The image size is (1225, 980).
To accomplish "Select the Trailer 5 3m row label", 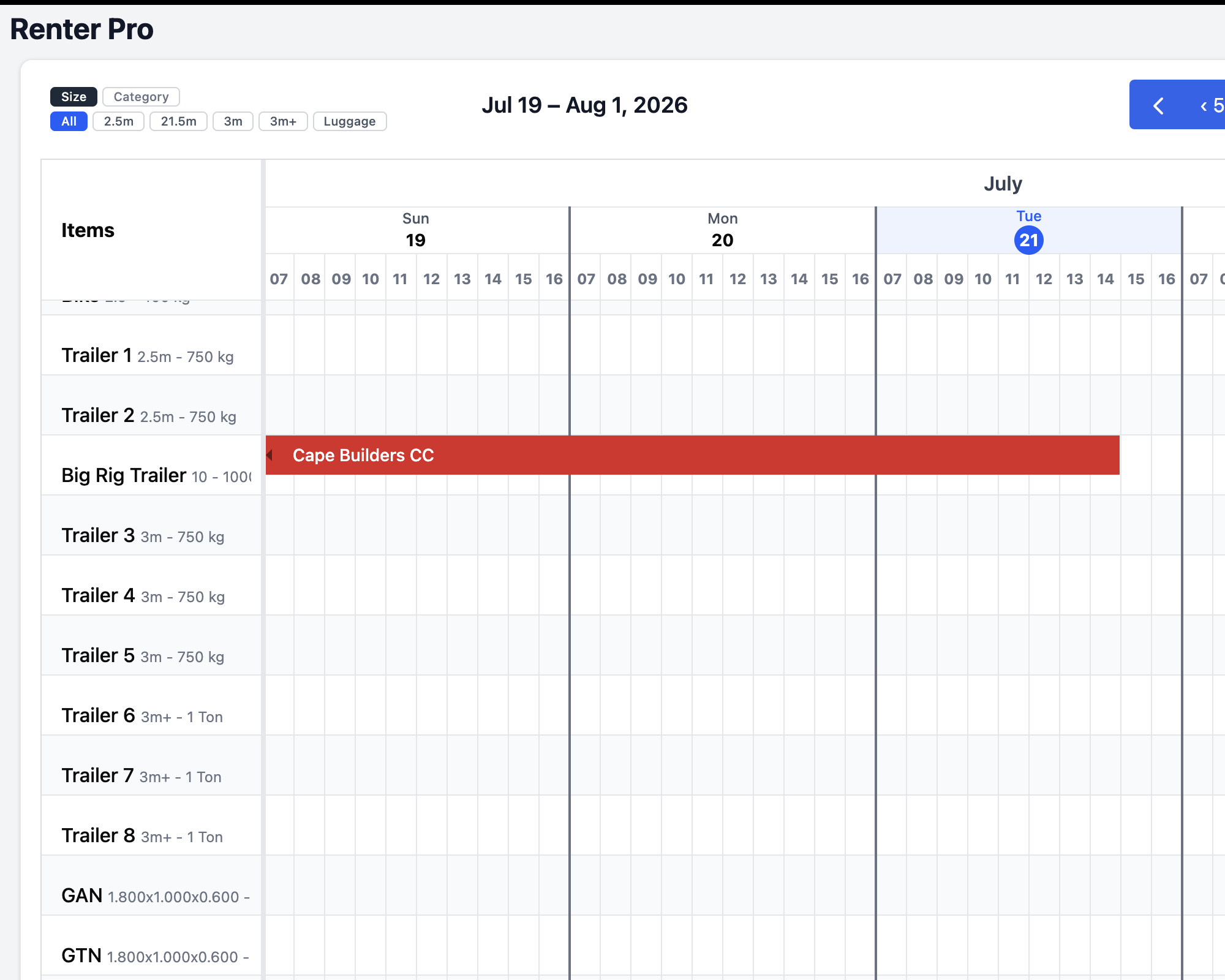I will pos(151,645).
